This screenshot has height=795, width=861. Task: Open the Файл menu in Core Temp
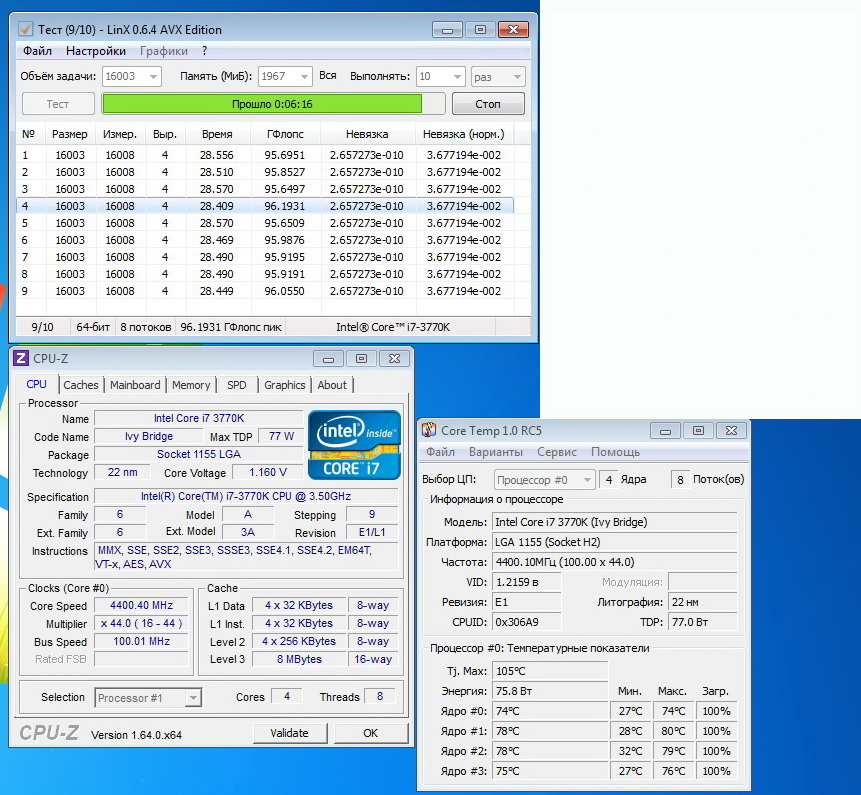tap(440, 452)
